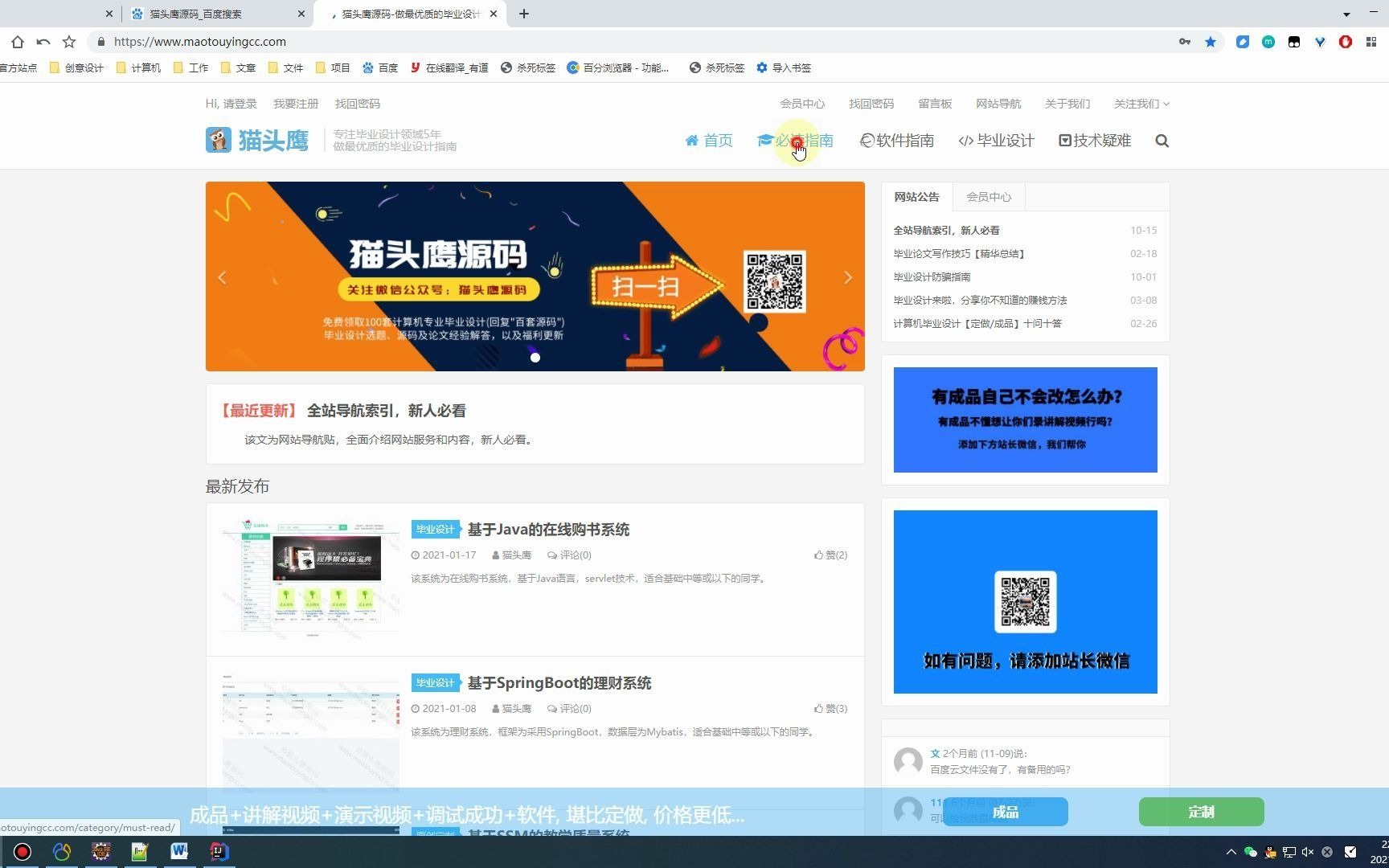Screen dimensions: 1389x868
Task: Open the 必读指南 menu item
Action: [x=795, y=141]
